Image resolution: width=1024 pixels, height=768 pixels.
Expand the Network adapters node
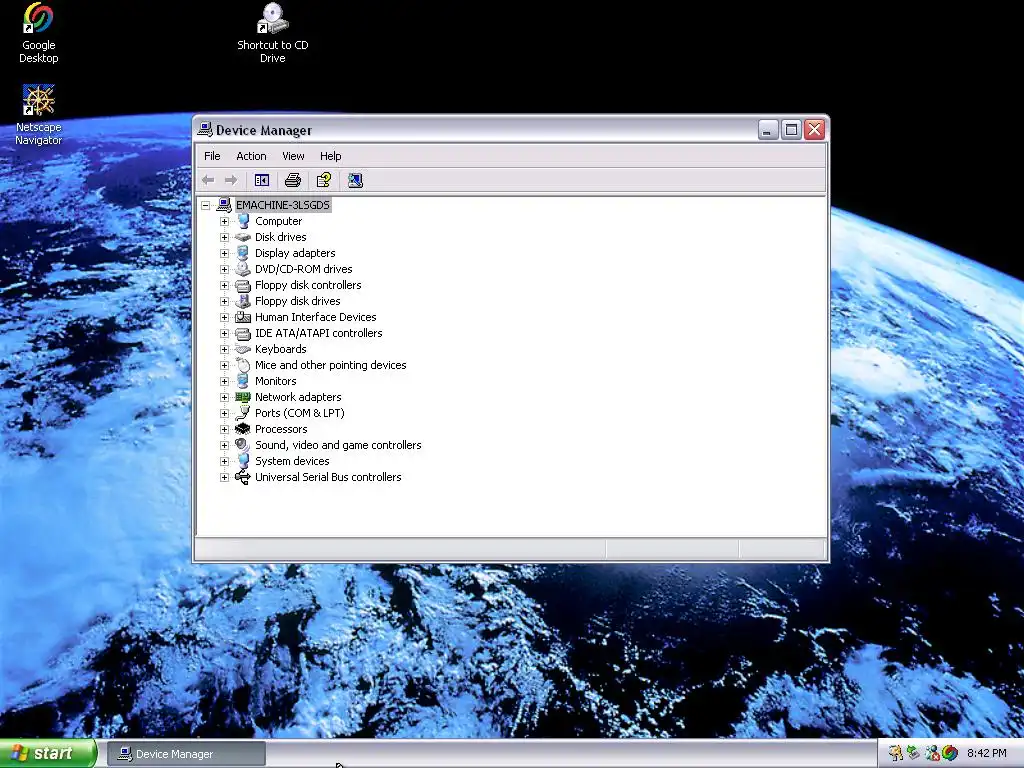click(225, 397)
